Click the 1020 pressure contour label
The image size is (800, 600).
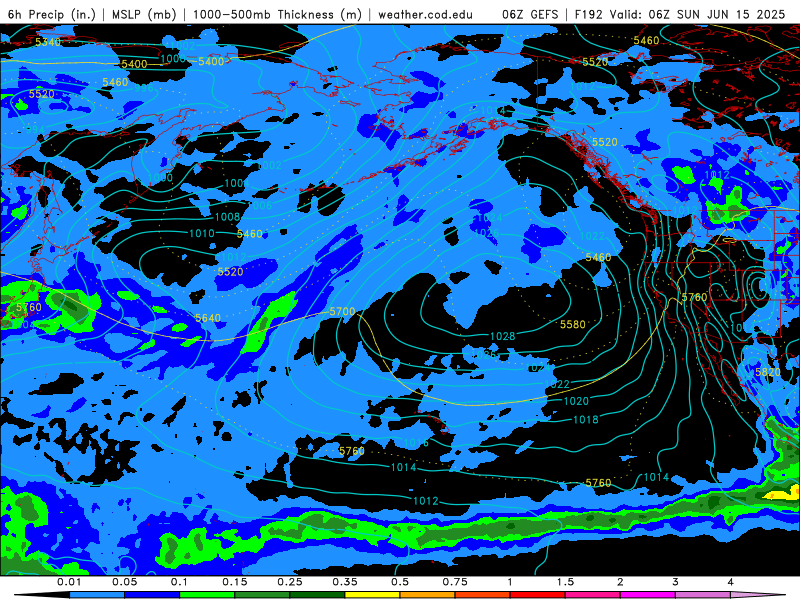576,401
